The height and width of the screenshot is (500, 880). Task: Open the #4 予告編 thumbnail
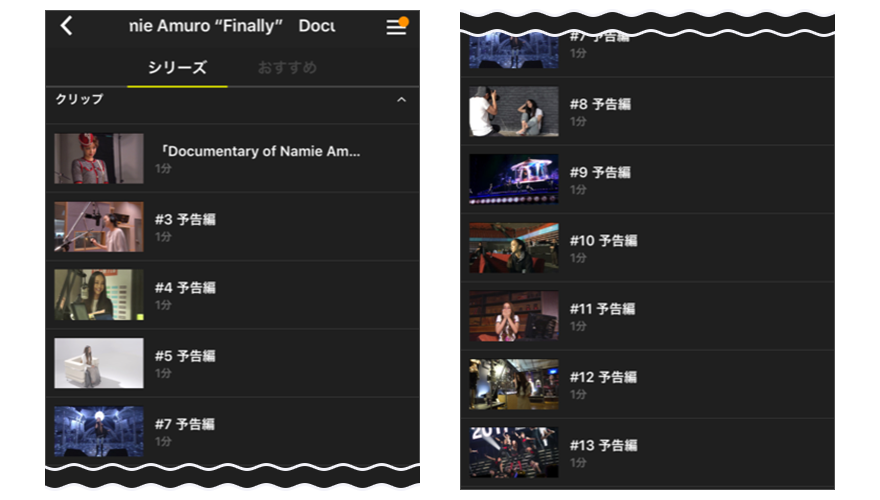click(x=99, y=295)
